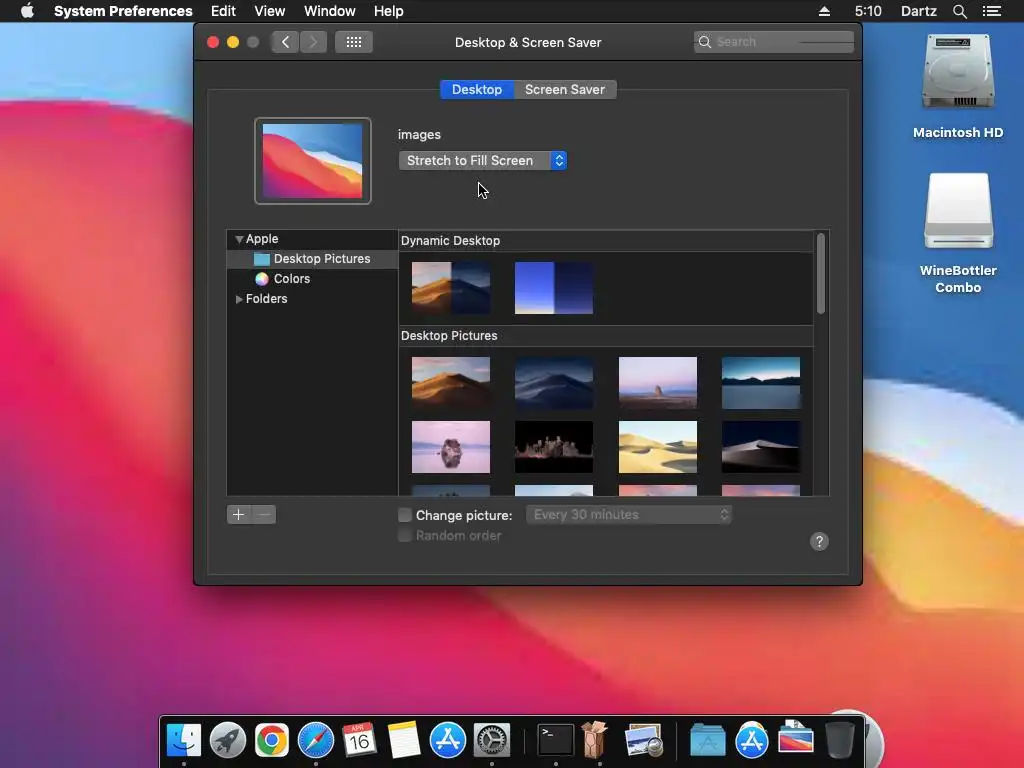Click the Dartz user menu
This screenshot has width=1024, height=768.
tap(918, 11)
